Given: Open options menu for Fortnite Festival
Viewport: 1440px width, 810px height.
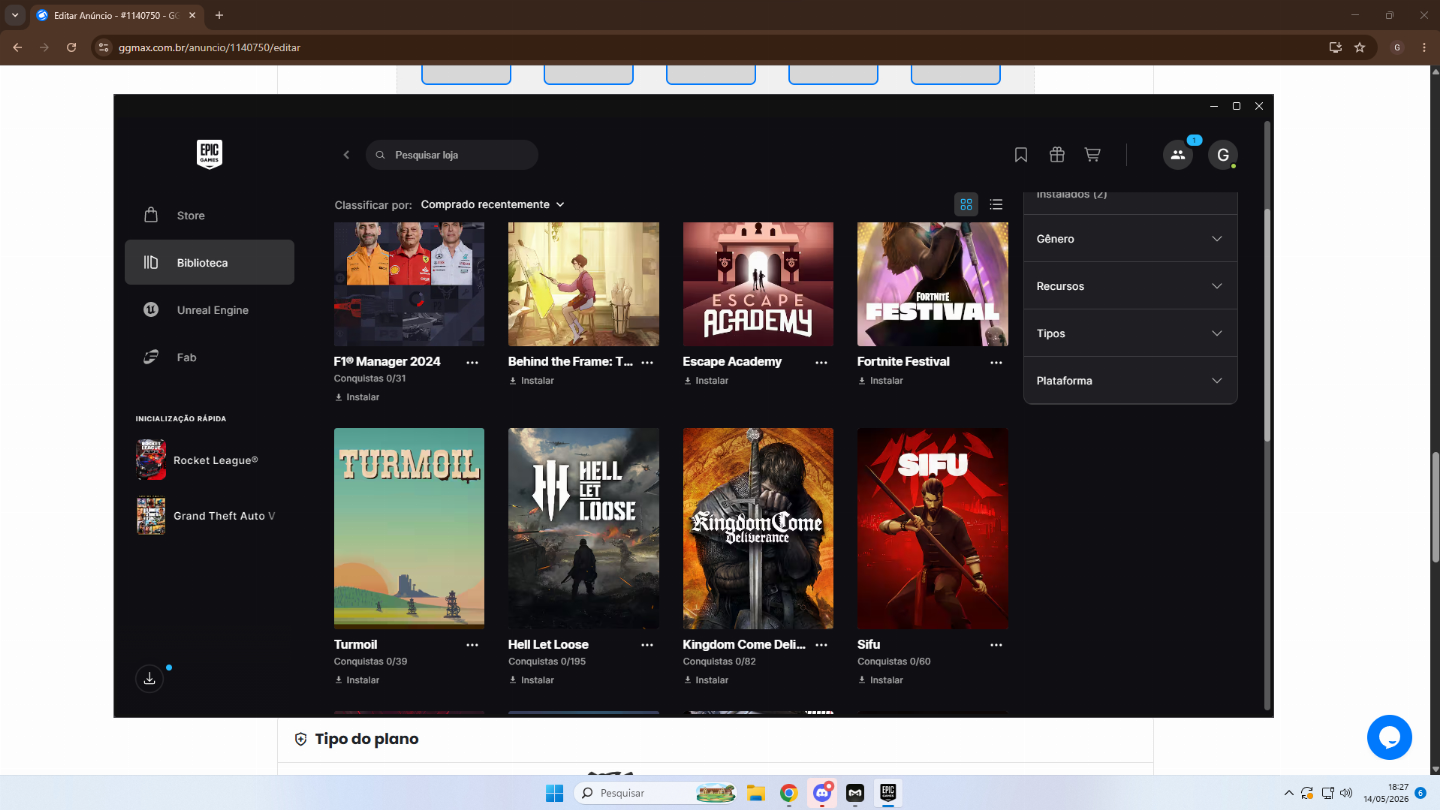Looking at the screenshot, I should coord(996,362).
